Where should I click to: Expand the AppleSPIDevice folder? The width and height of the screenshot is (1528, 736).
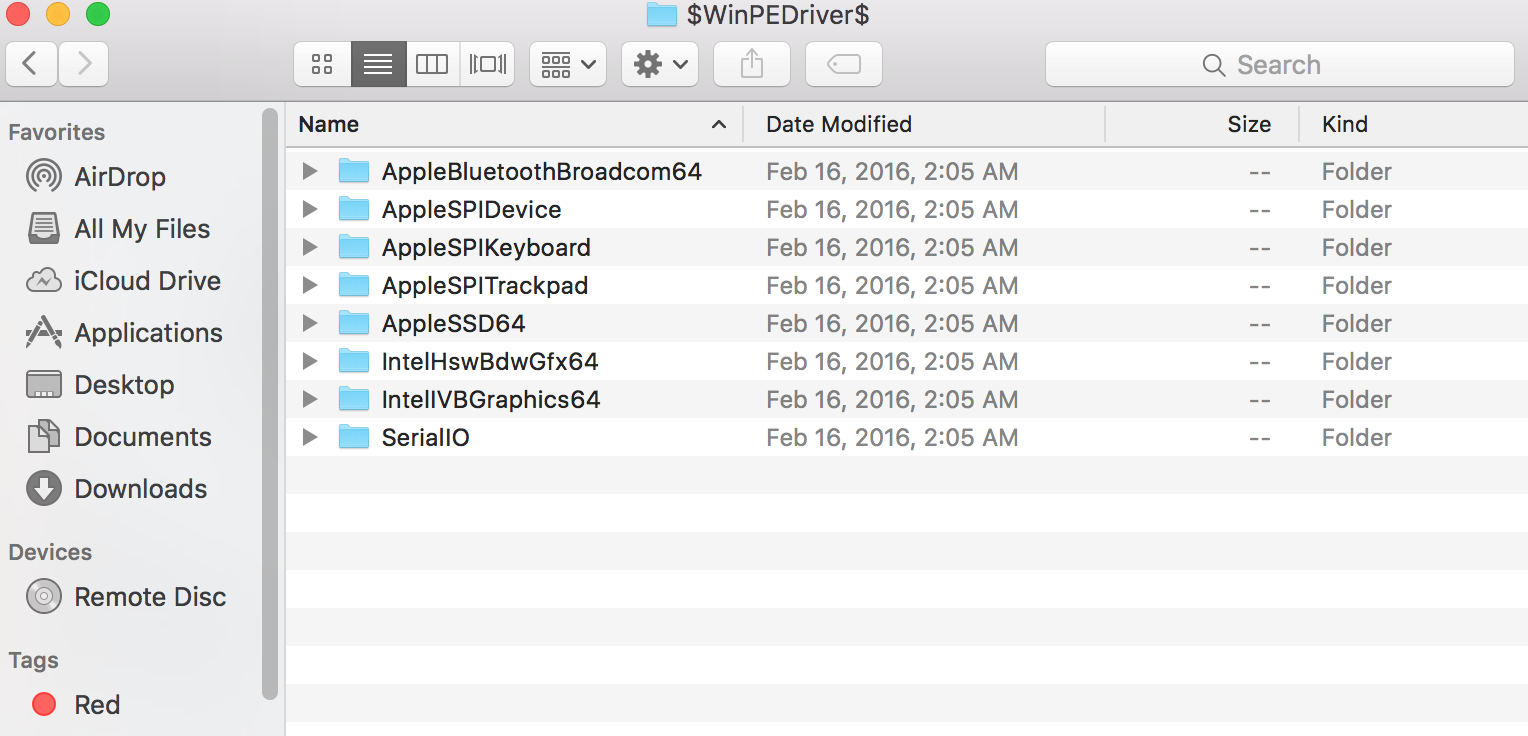tap(310, 209)
